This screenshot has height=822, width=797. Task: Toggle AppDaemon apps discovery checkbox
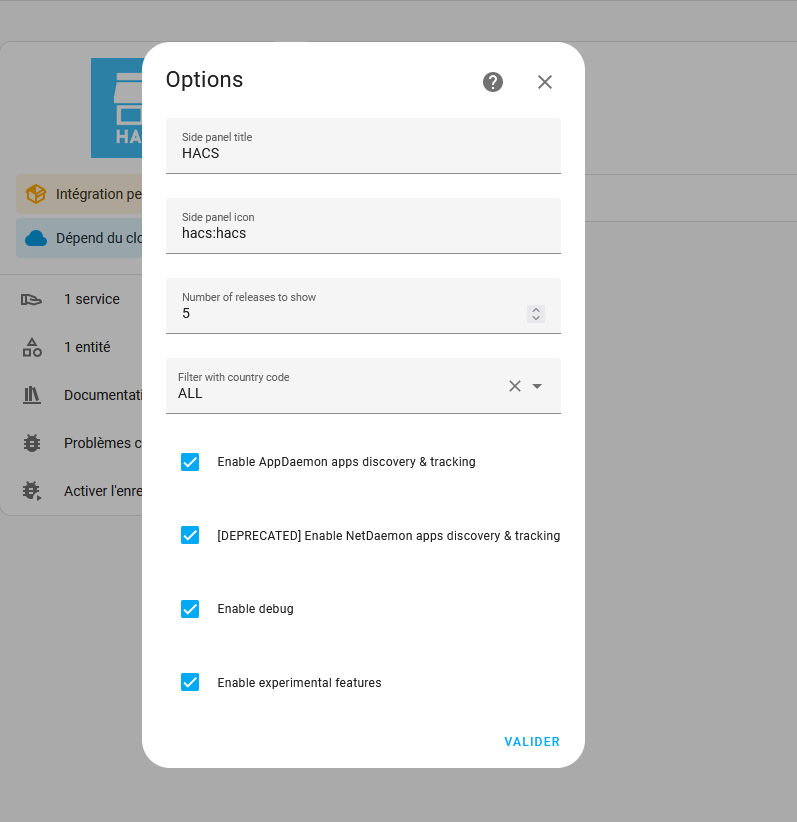point(190,462)
